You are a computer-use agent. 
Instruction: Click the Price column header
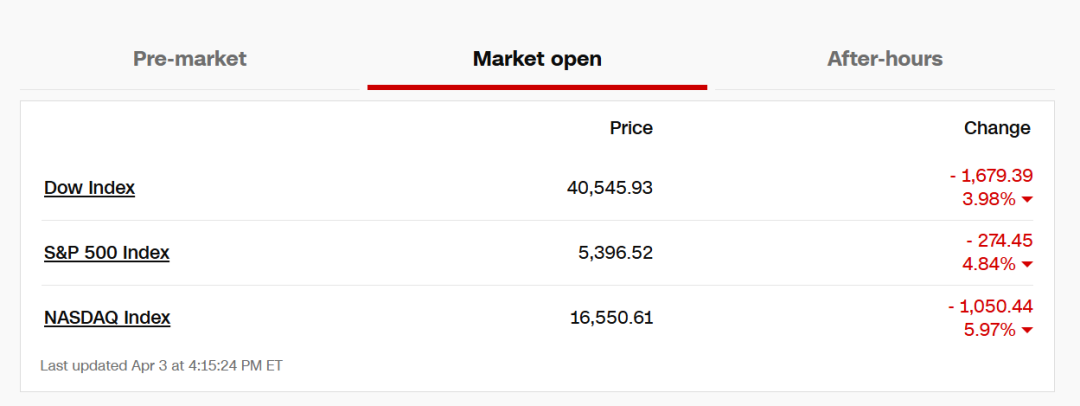[x=631, y=128]
